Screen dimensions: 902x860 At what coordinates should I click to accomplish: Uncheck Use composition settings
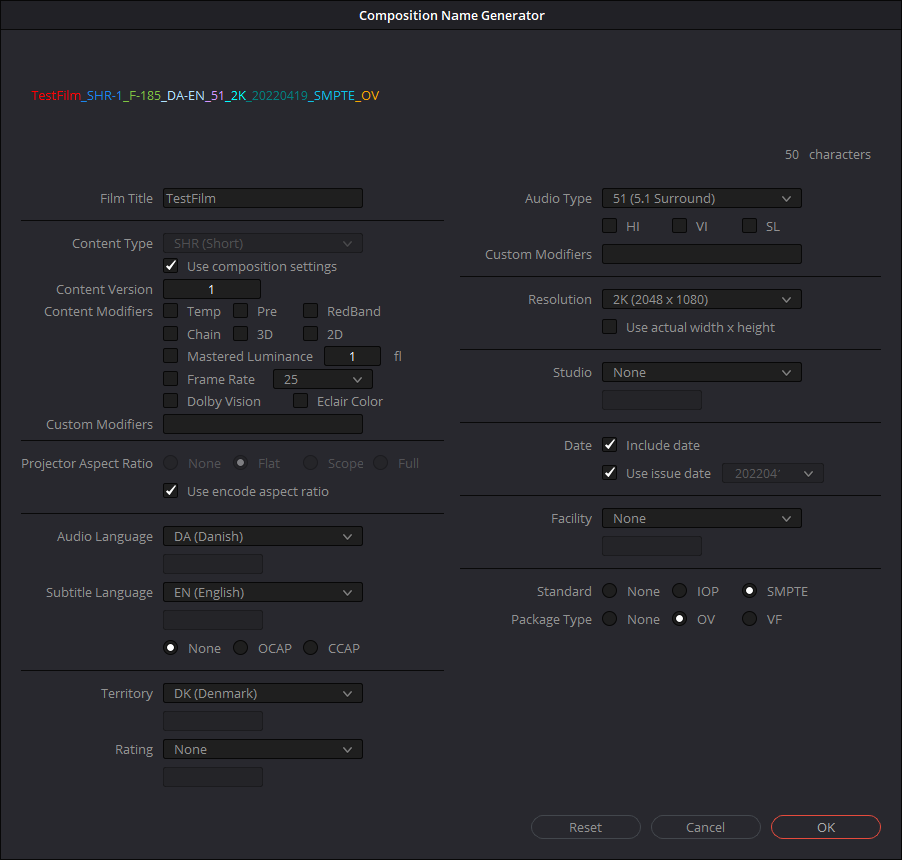pyautogui.click(x=171, y=266)
